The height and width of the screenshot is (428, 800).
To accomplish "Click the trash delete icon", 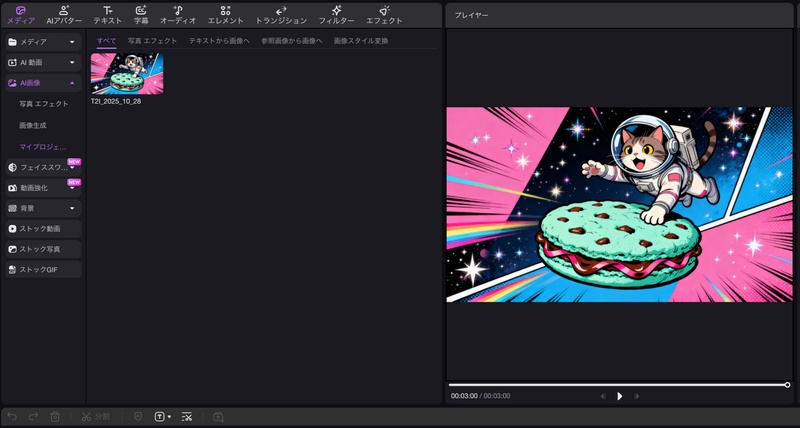I will click(55, 417).
